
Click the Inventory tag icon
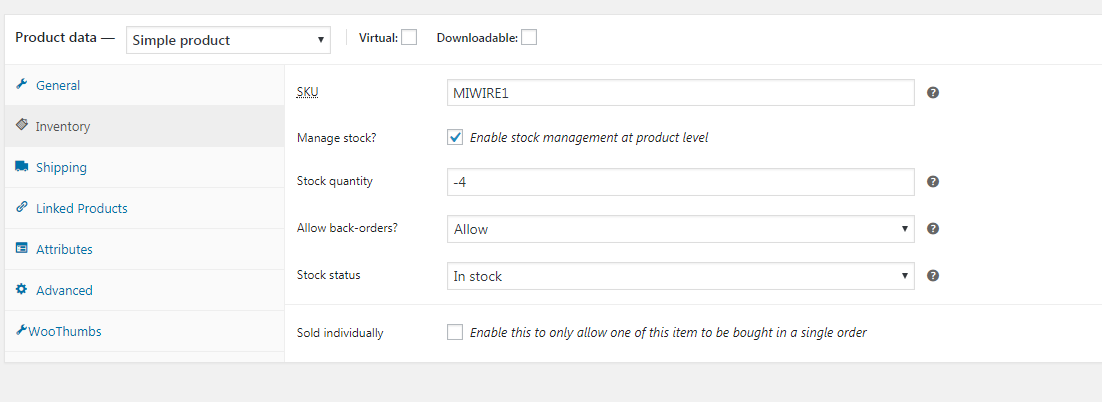pyautogui.click(x=21, y=126)
